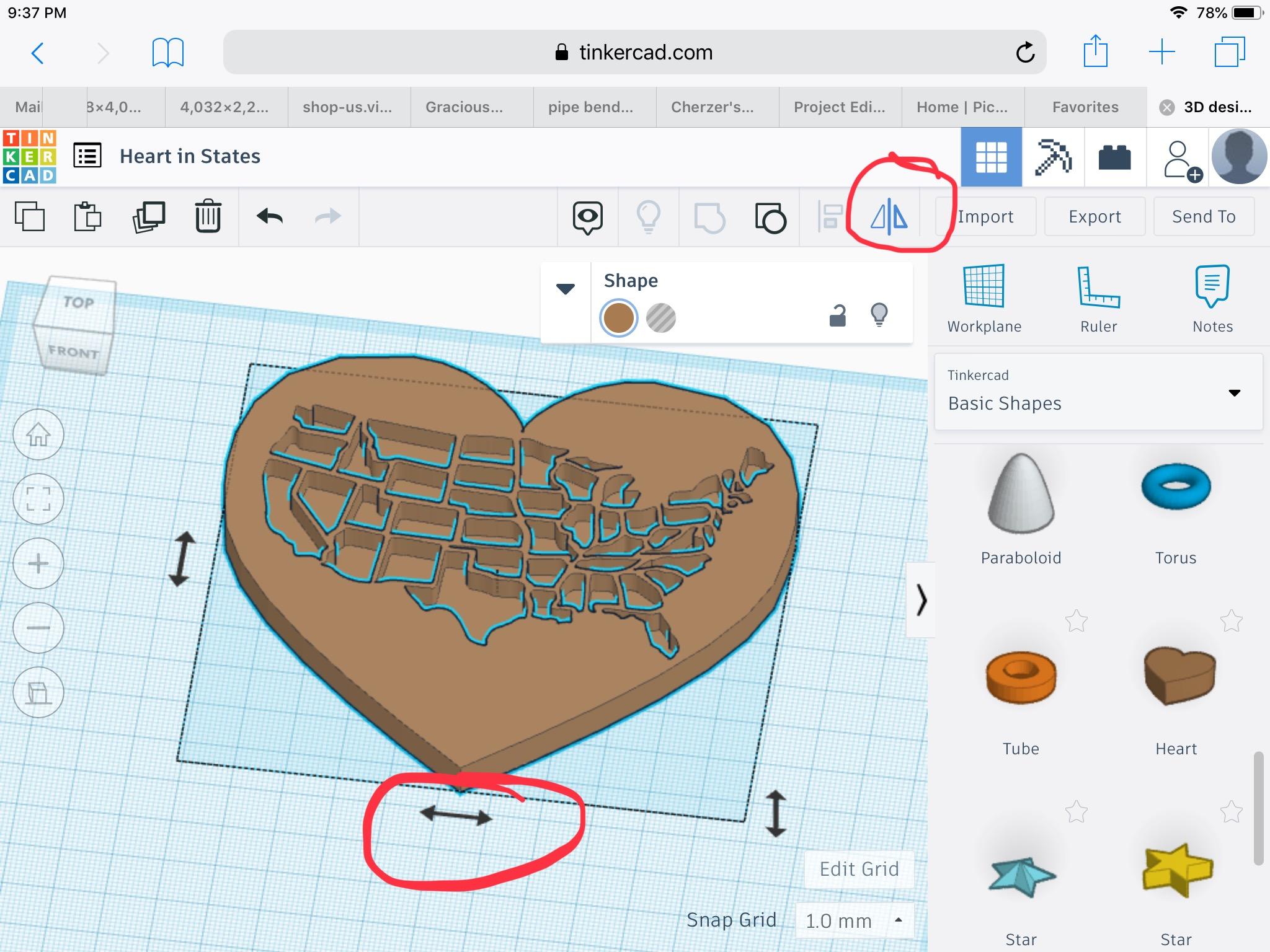Open the Basic Shapes library dropdown
The image size is (1270, 952).
1098,392
